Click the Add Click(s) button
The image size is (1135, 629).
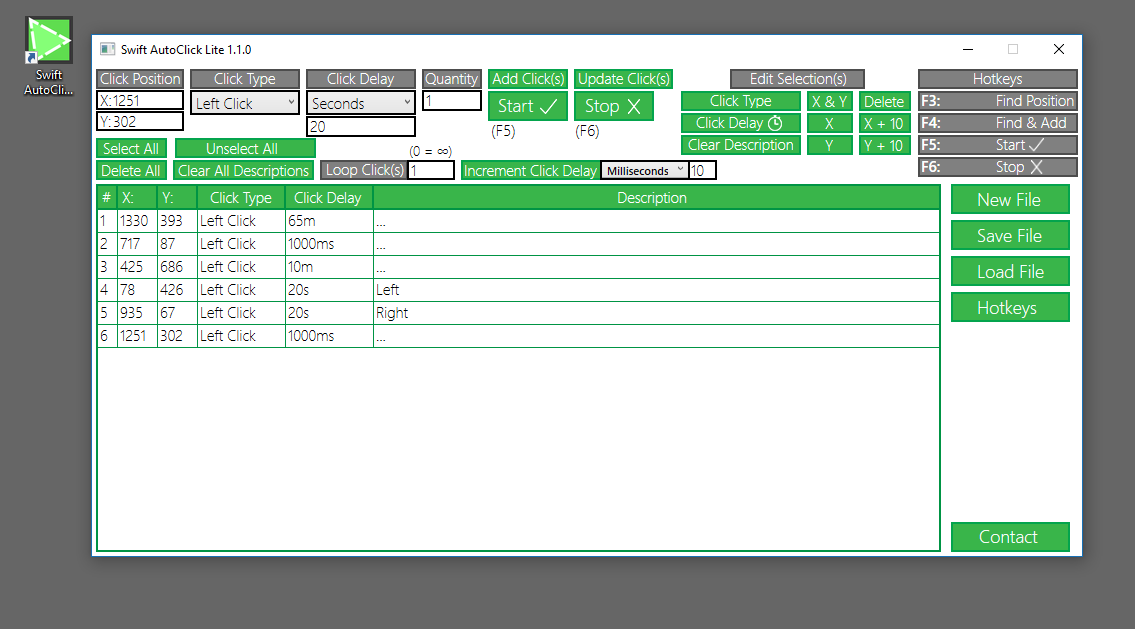coord(528,79)
